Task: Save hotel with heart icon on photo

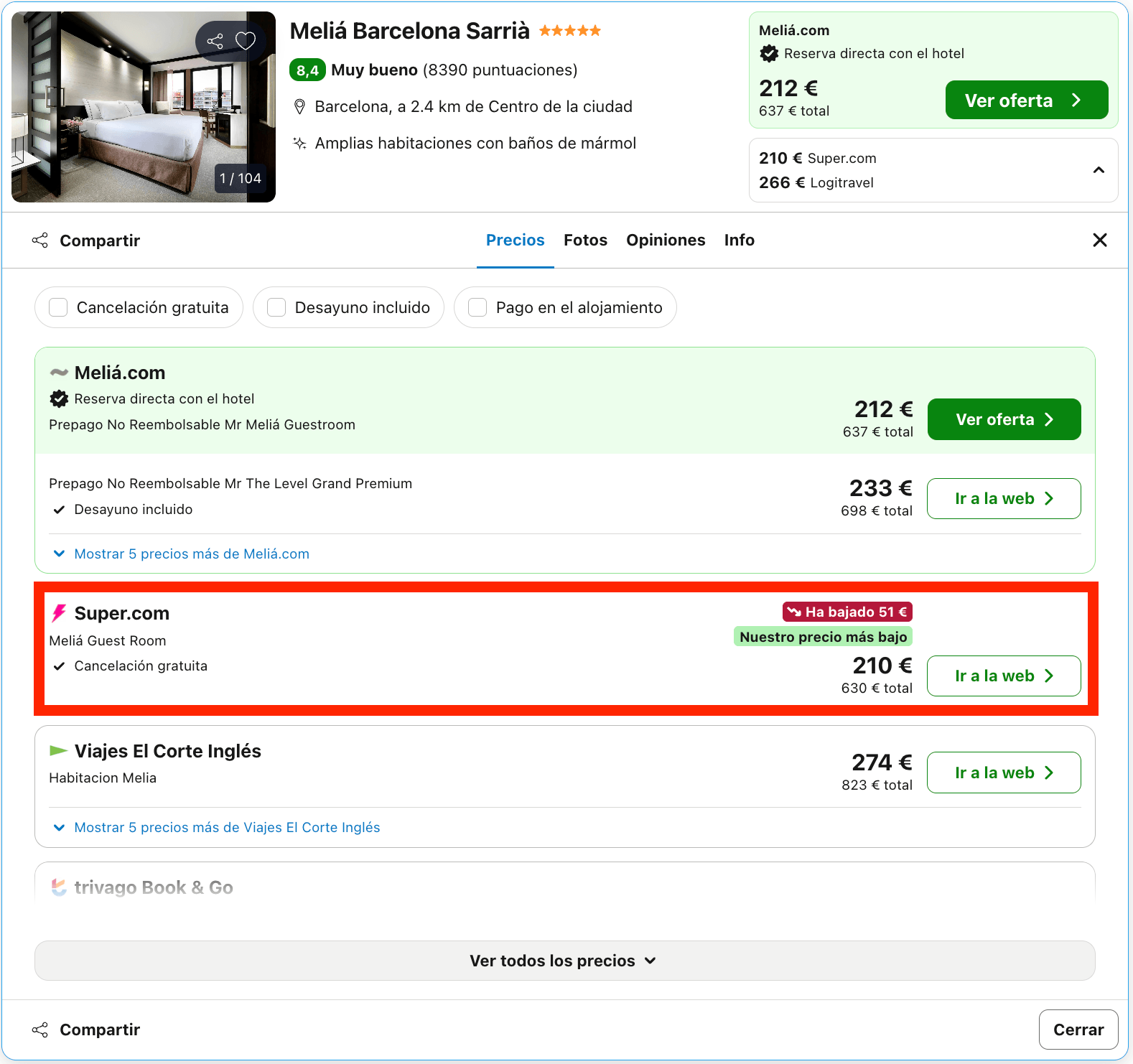Action: point(246,41)
